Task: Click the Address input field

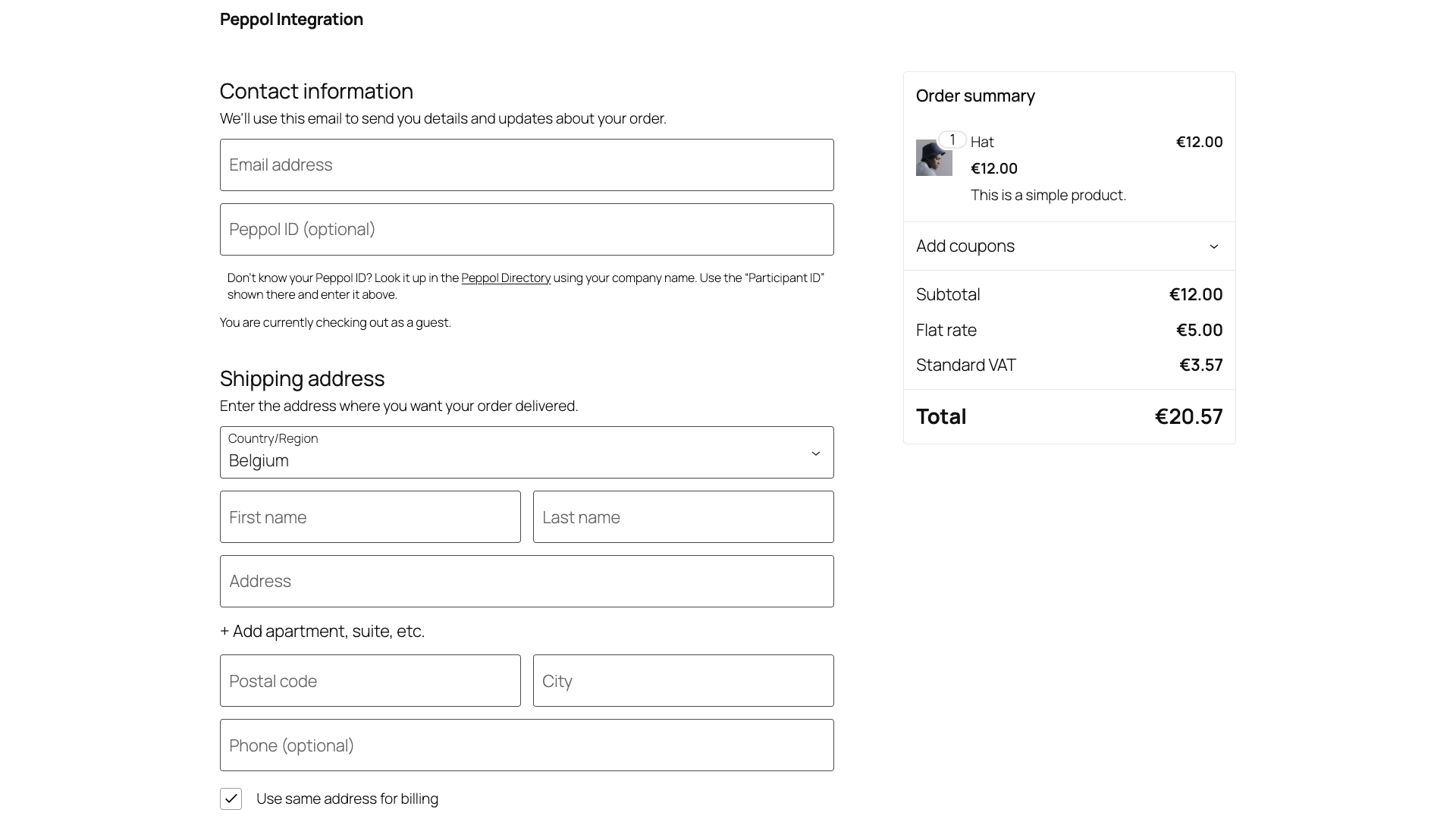Action: click(526, 581)
